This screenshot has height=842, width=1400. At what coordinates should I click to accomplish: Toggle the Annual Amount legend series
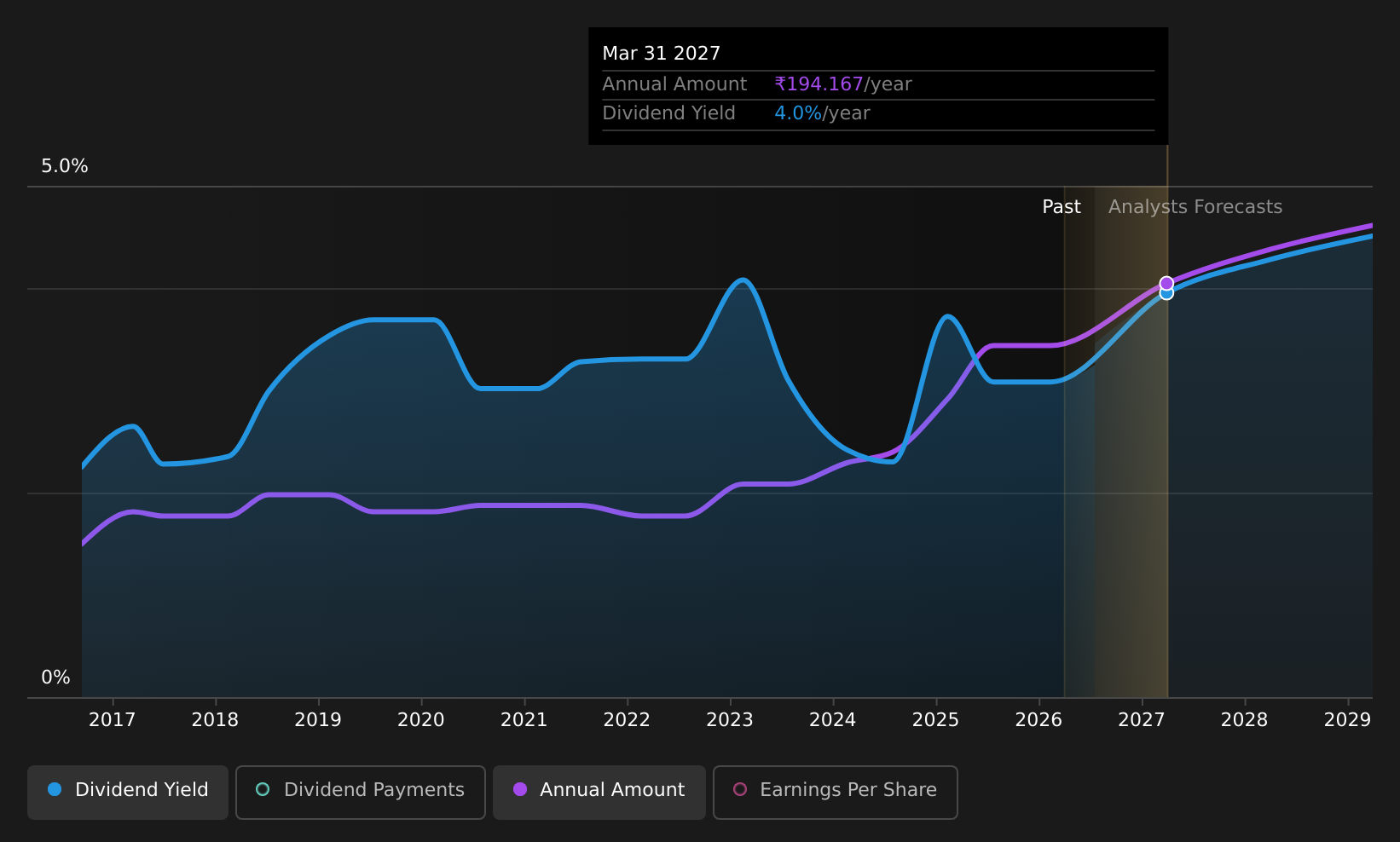pos(599,792)
